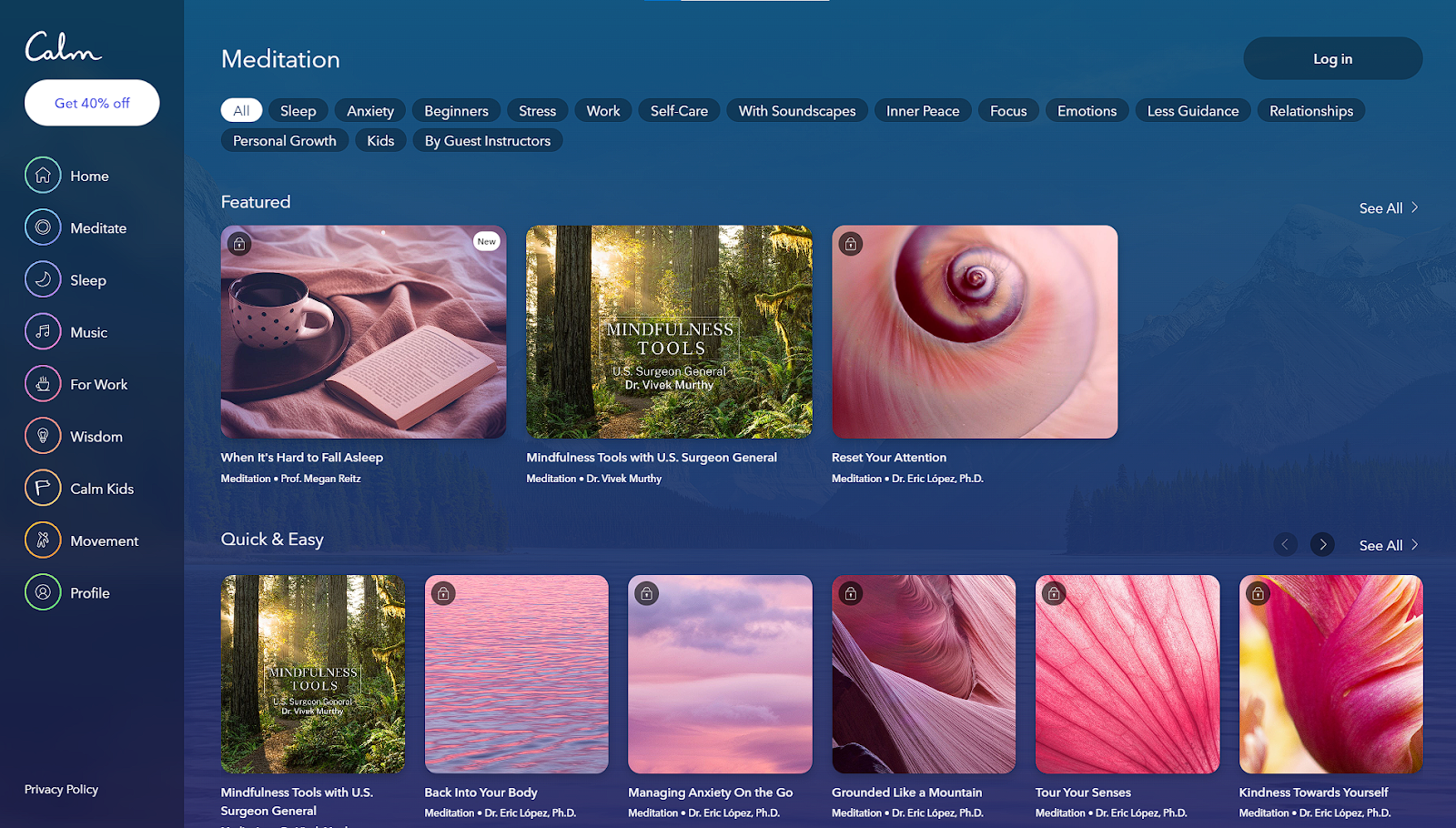Open the Home sidebar icon

pos(43,176)
